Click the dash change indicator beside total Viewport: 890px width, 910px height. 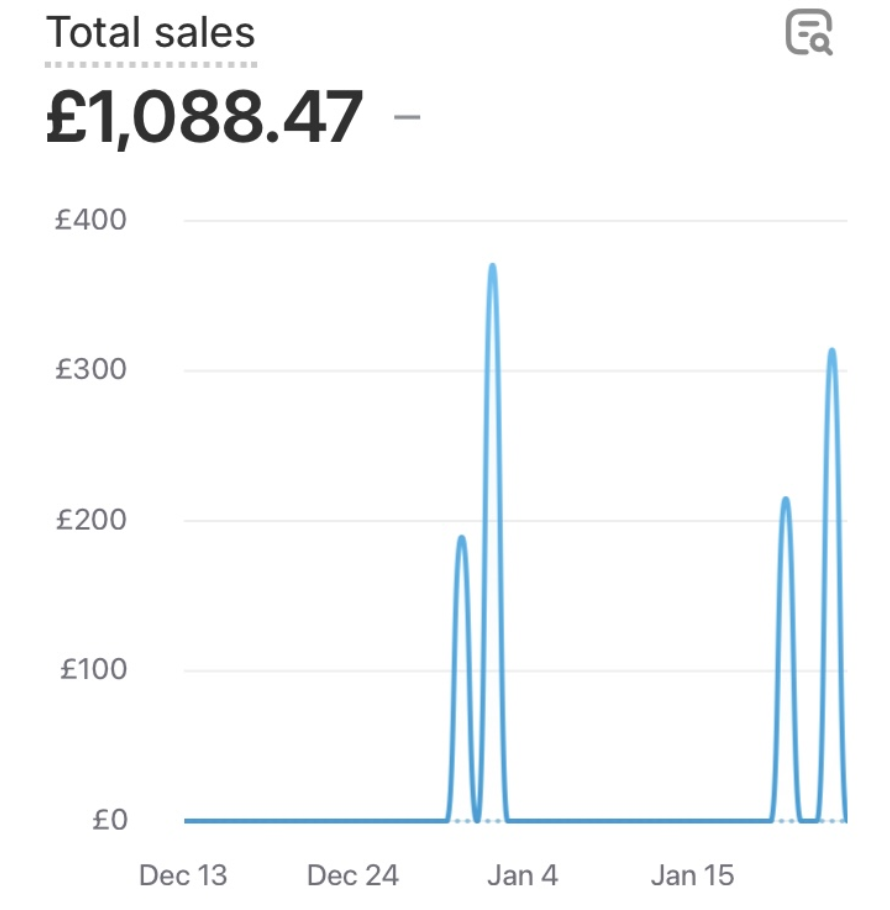pyautogui.click(x=407, y=117)
